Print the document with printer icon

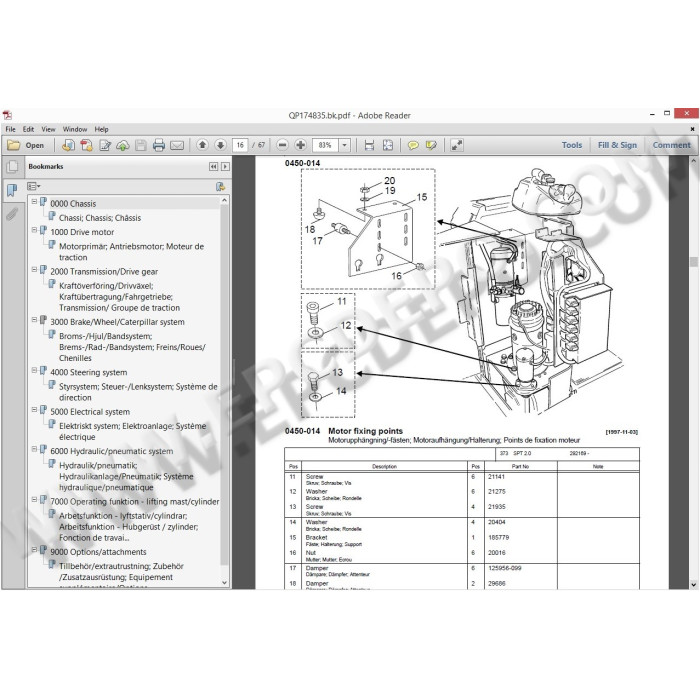click(158, 145)
